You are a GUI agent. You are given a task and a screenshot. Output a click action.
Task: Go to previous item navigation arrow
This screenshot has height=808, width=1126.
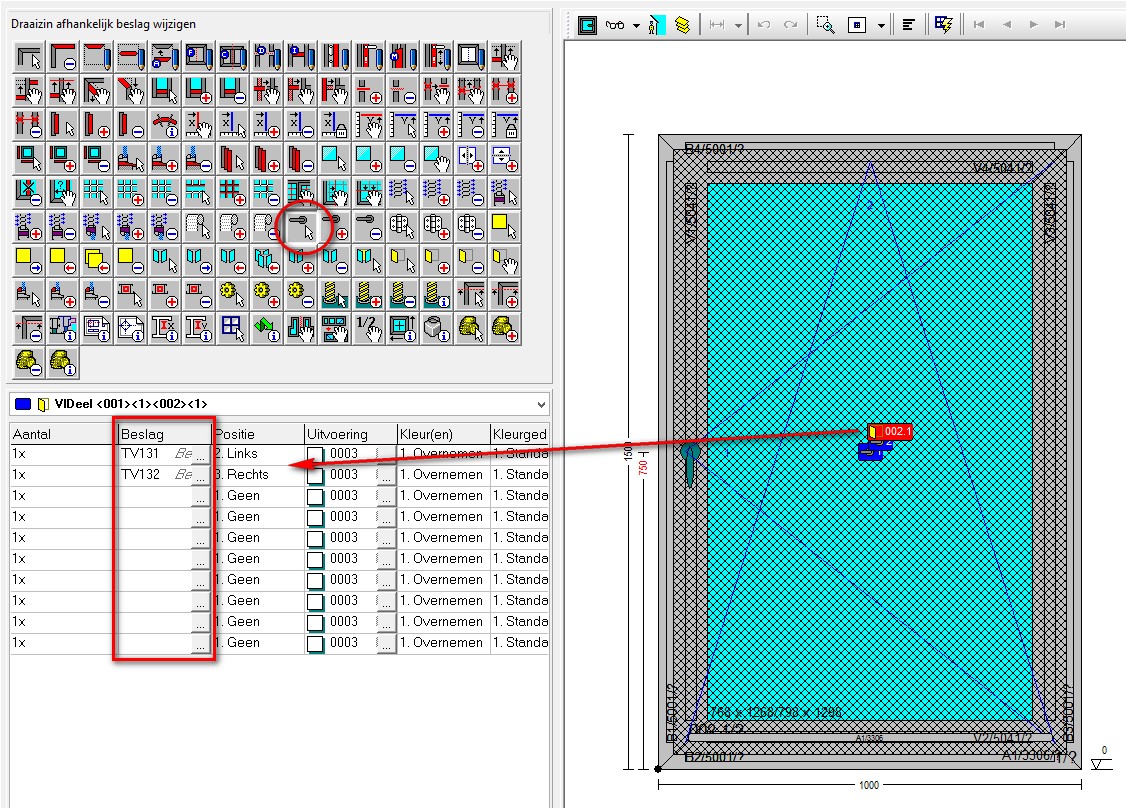tap(1007, 25)
